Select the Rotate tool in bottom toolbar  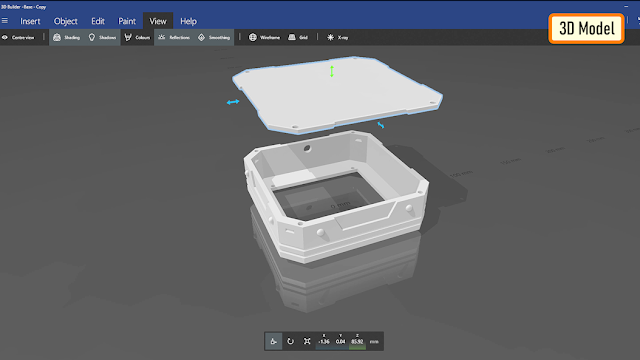pyautogui.click(x=290, y=341)
